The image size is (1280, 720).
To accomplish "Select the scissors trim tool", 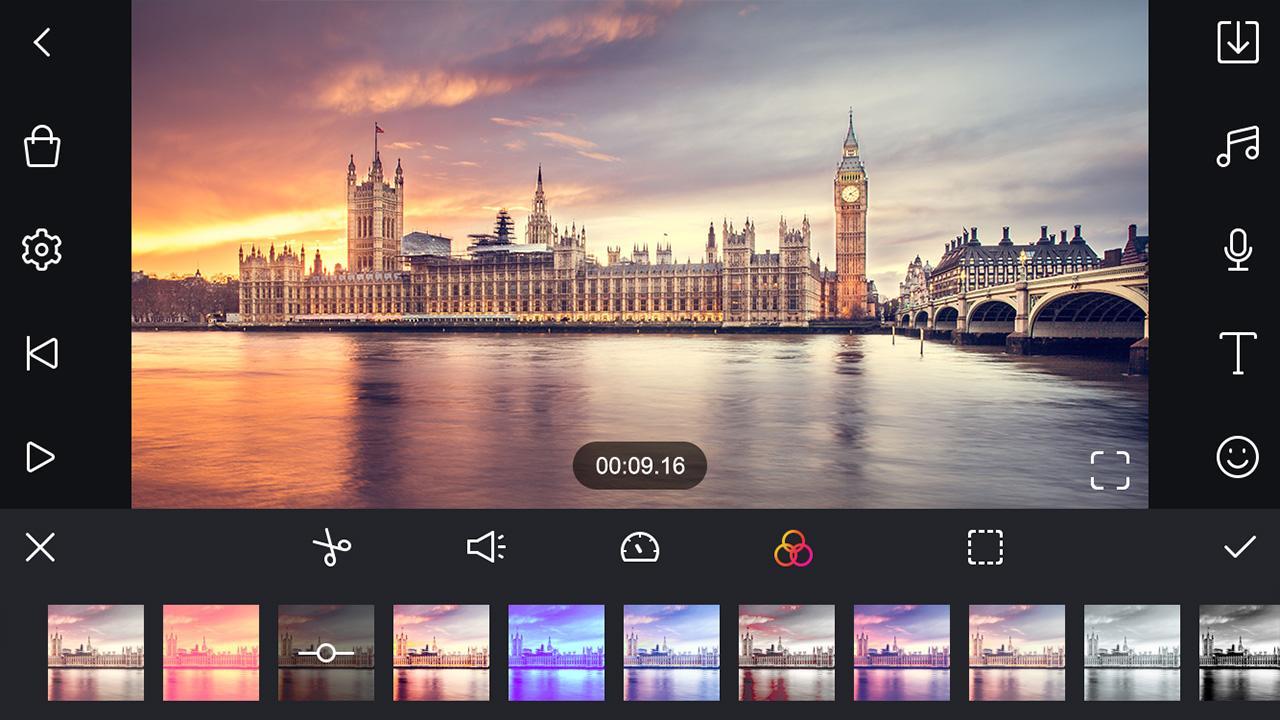I will pos(331,547).
